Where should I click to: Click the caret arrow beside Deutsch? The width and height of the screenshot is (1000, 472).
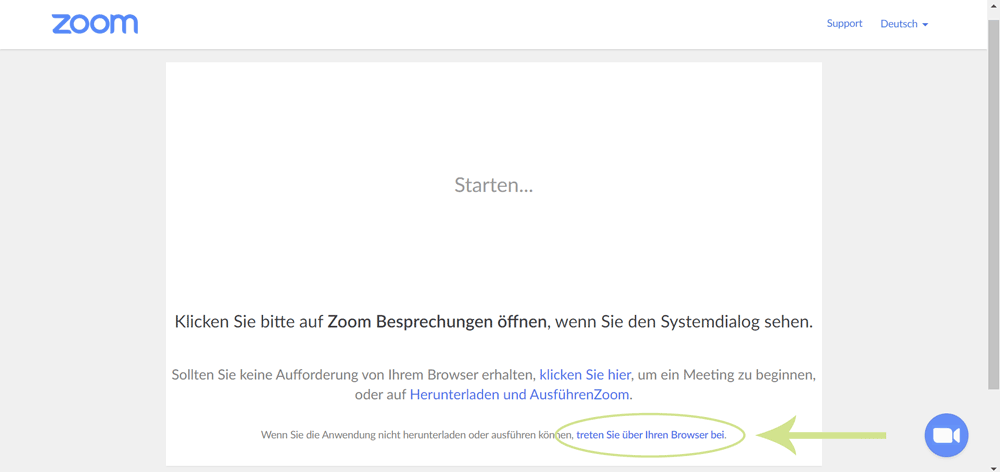[925, 25]
